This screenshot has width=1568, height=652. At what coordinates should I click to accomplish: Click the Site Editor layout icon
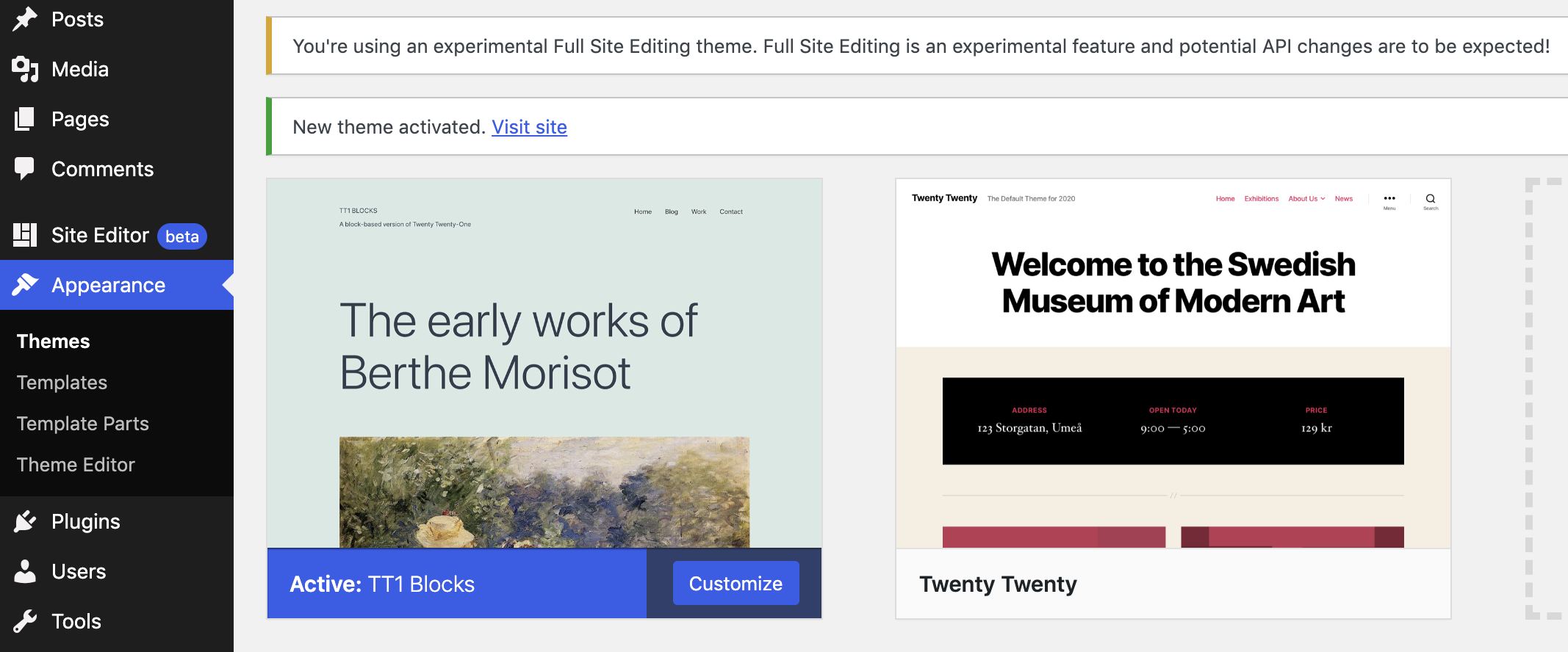[x=25, y=235]
